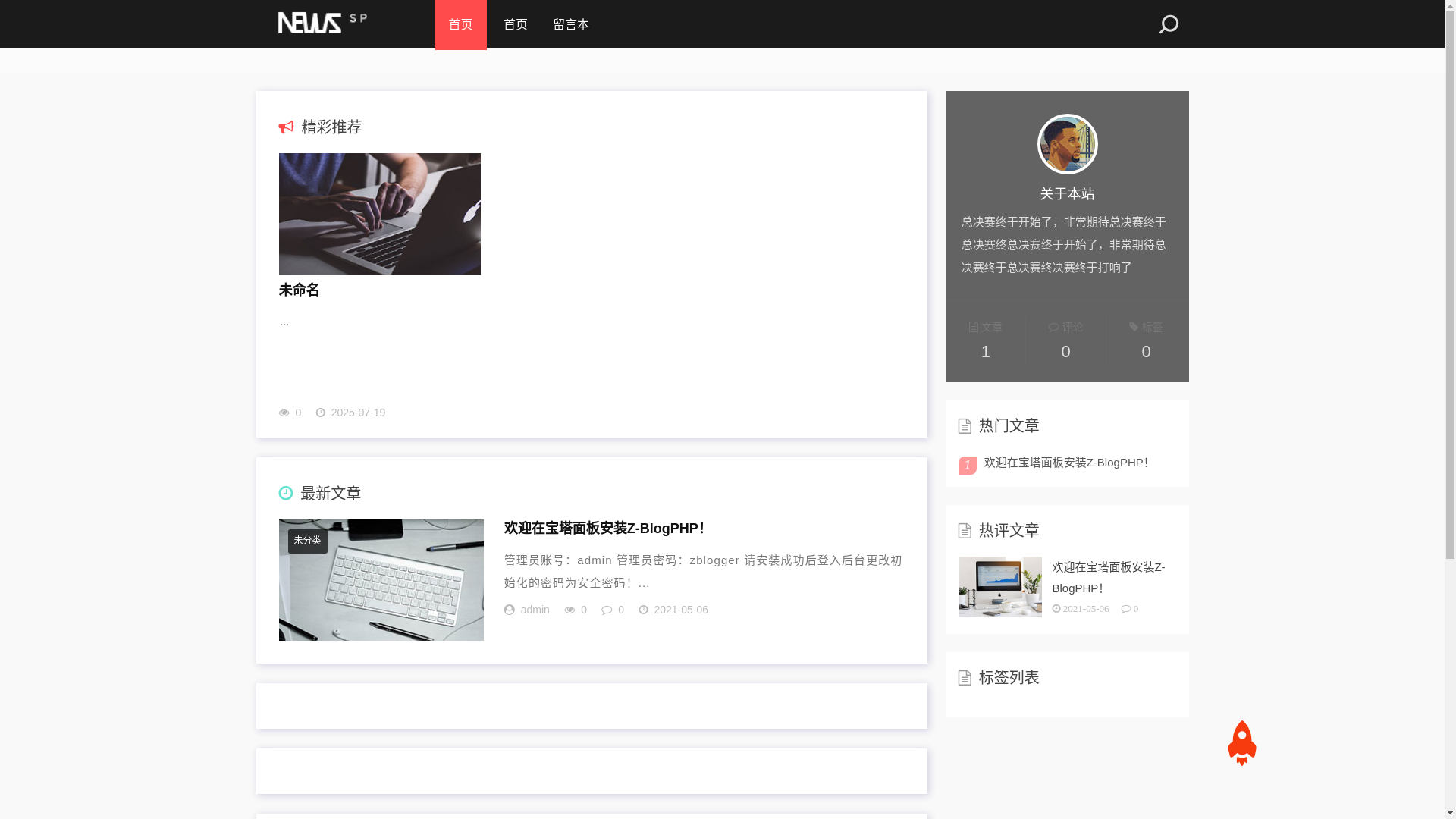
Task: Click the author user icon beside admin
Action: (510, 610)
